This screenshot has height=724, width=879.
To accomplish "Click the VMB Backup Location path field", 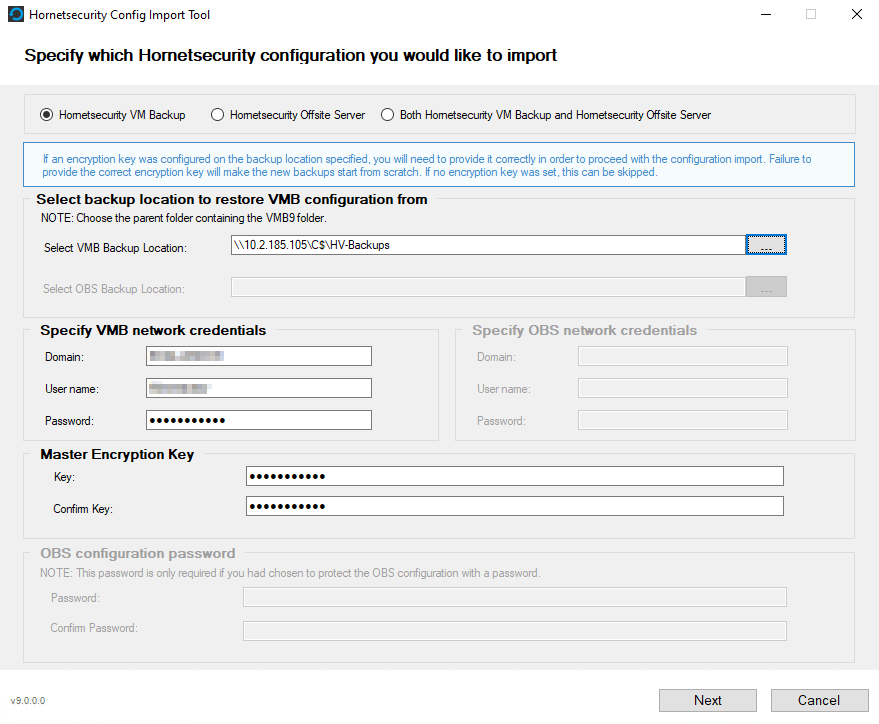I will (487, 245).
